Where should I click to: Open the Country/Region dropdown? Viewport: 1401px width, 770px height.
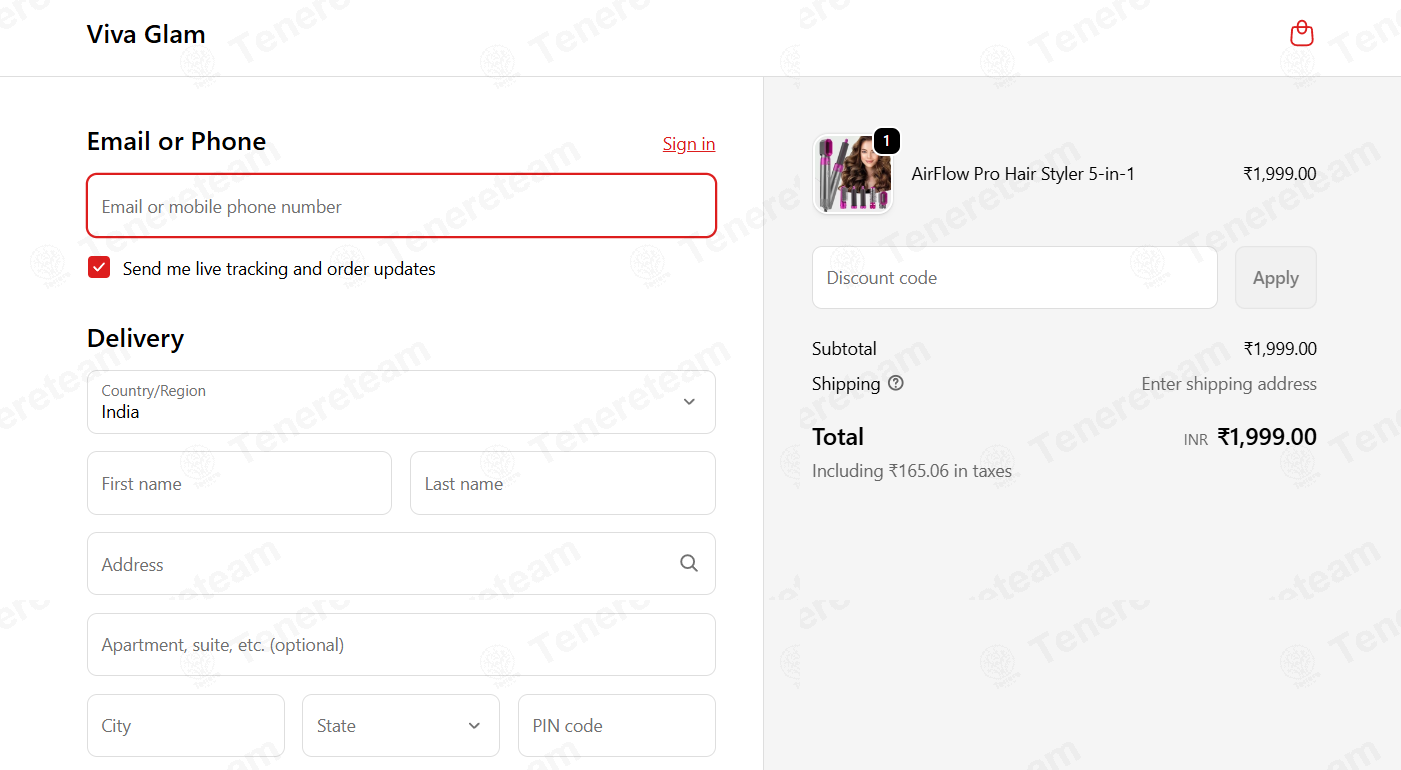click(401, 402)
